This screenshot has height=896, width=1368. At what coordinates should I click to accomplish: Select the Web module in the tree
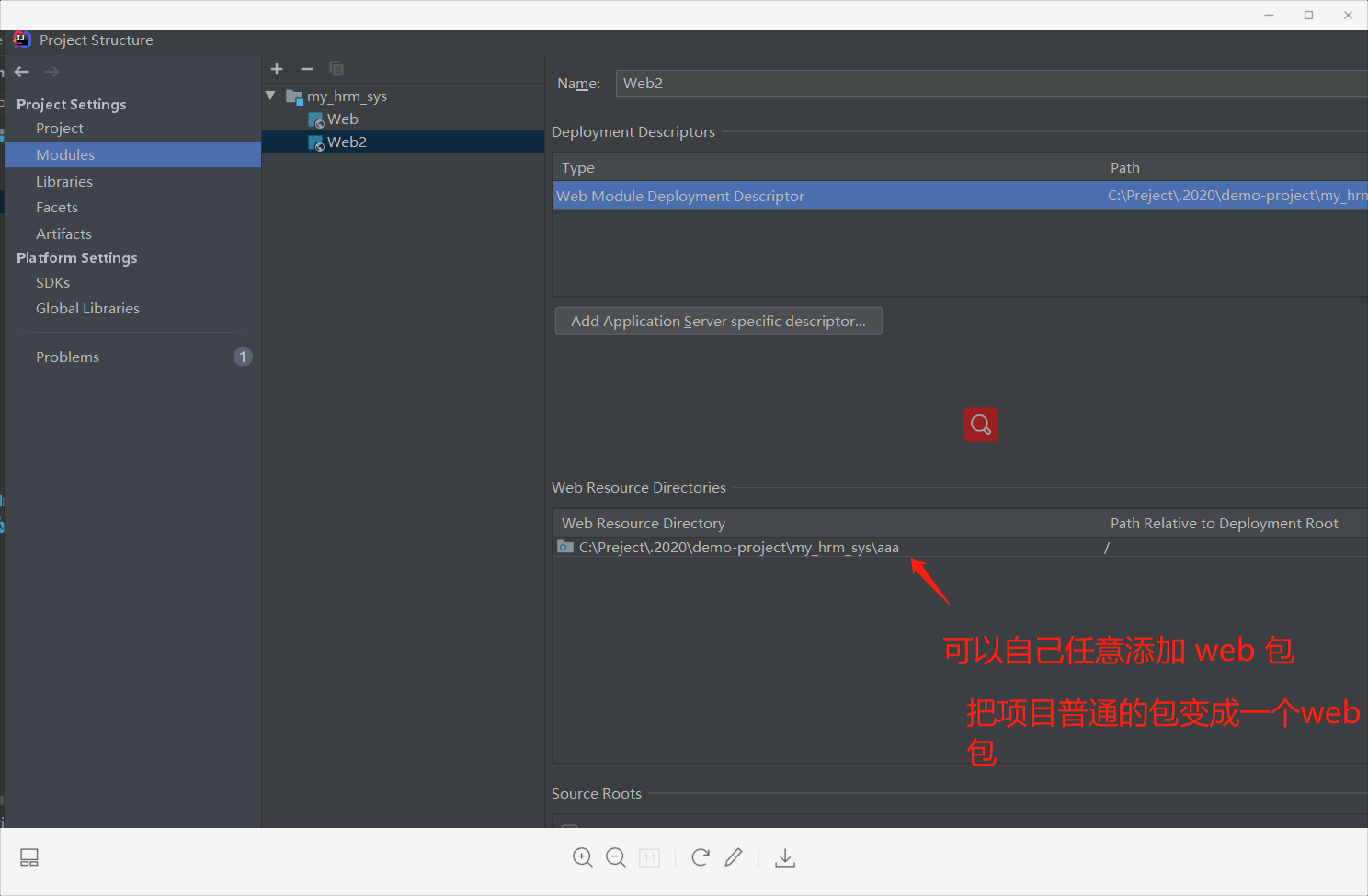343,119
